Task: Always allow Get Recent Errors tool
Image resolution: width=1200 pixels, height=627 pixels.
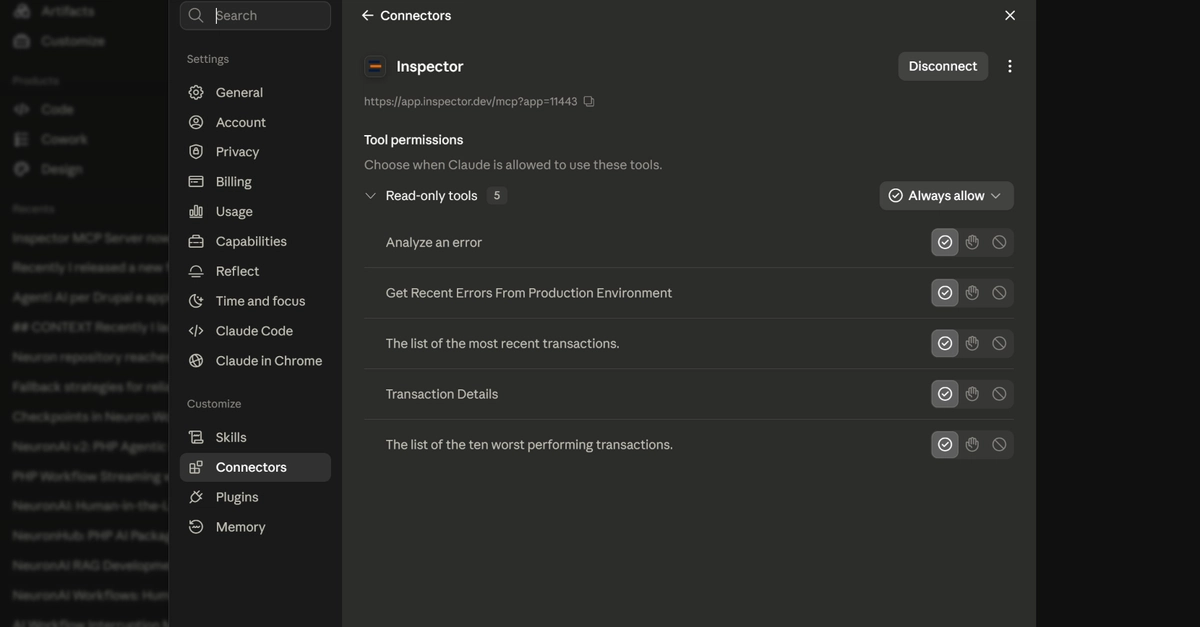Action: click(945, 293)
